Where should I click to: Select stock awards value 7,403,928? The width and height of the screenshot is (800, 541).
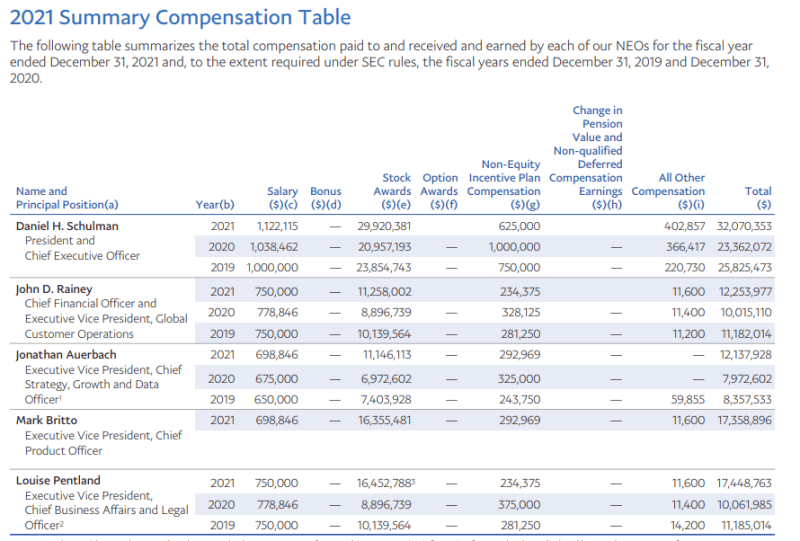click(x=385, y=400)
